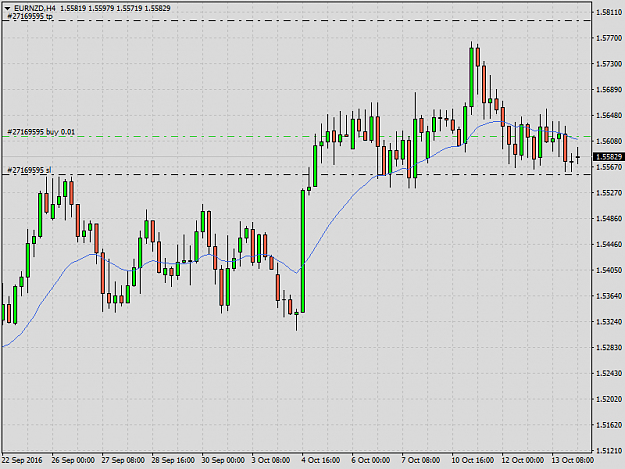The width and height of the screenshot is (625, 469).
Task: Click the 1.54050 price scale label
Action: [x=609, y=270]
